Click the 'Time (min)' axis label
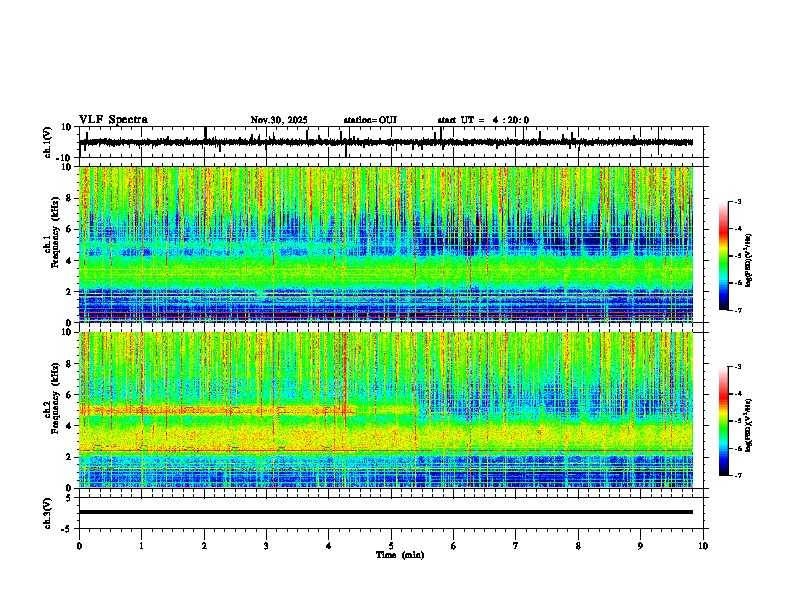The image size is (792, 612). (x=400, y=555)
